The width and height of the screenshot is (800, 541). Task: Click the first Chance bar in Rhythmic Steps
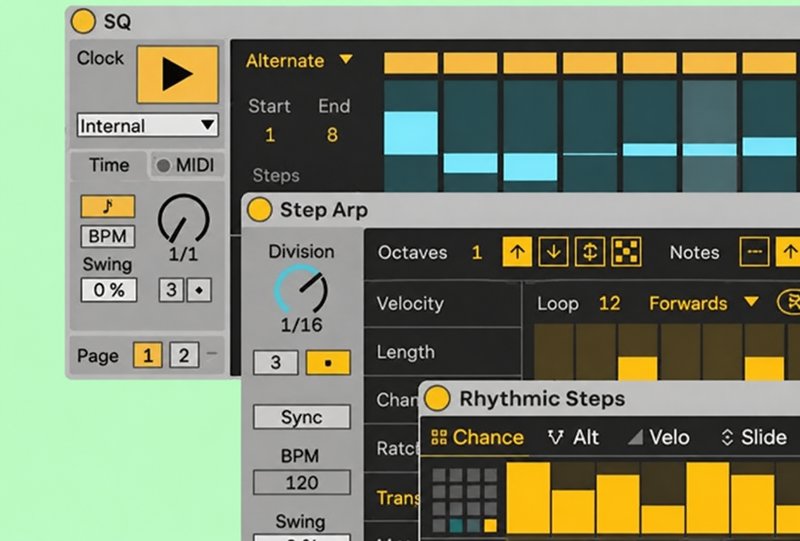(x=528, y=498)
